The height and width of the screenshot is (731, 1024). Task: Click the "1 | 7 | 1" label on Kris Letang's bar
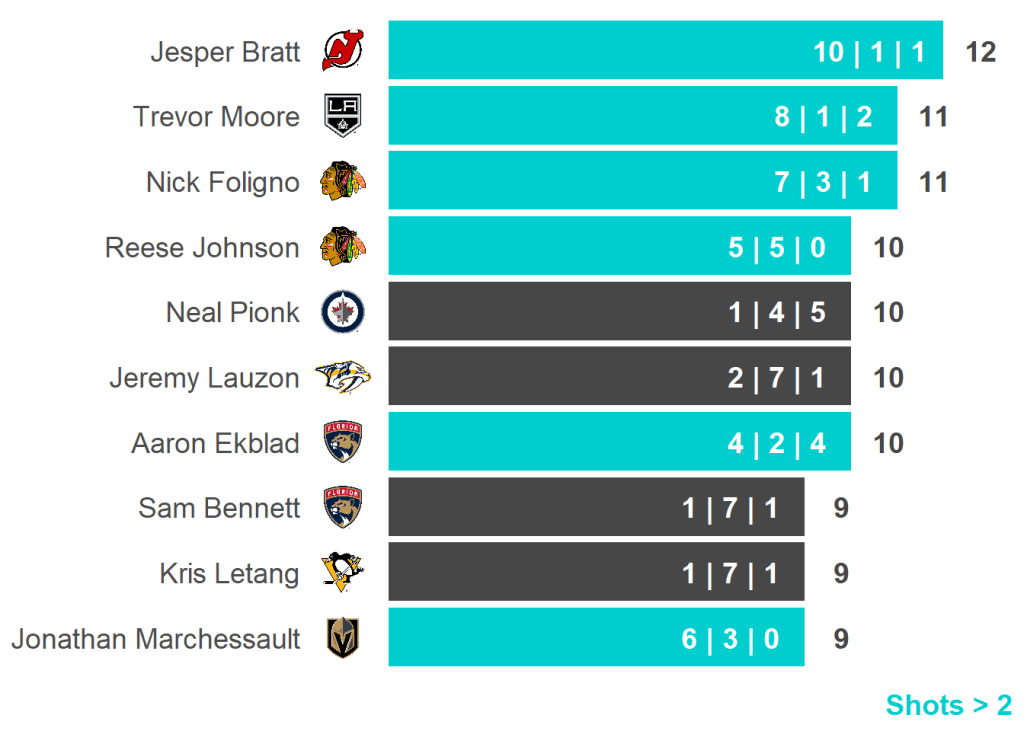tap(730, 573)
